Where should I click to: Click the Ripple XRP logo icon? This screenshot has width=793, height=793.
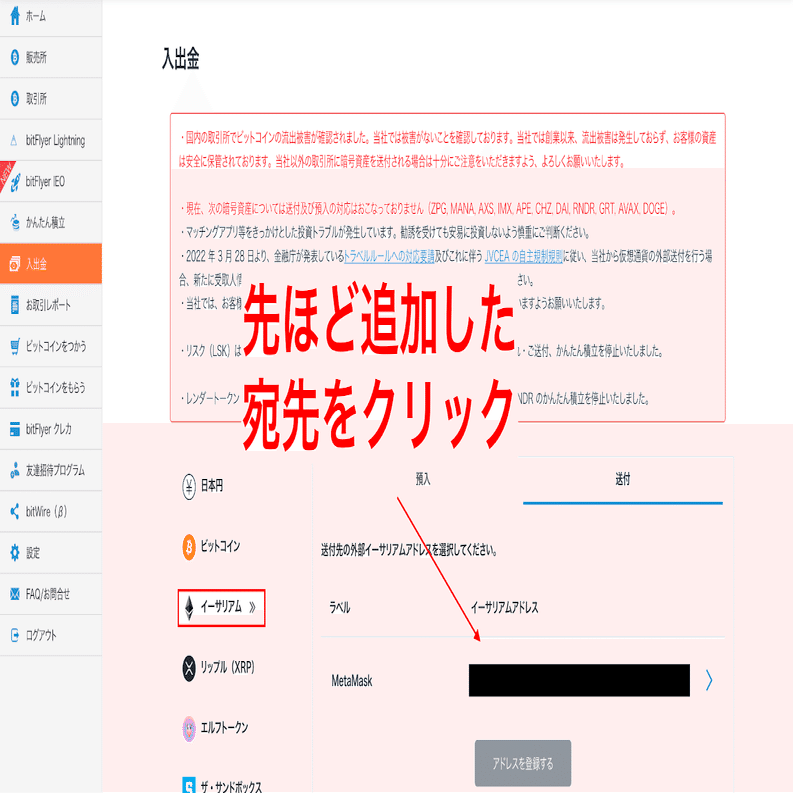pos(189,669)
